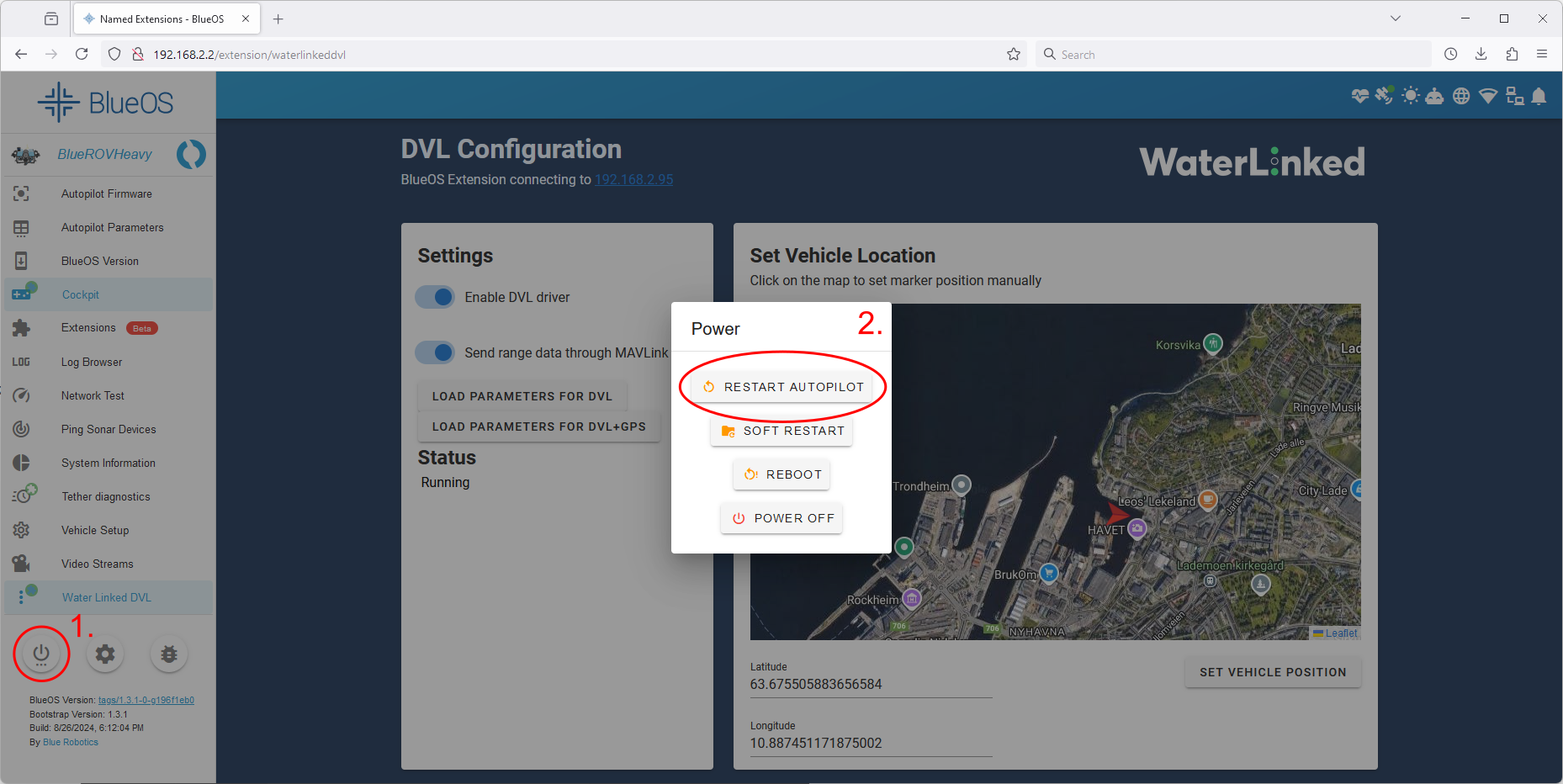Click the POWER OFF button
Image resolution: width=1563 pixels, height=784 pixels.
point(781,518)
